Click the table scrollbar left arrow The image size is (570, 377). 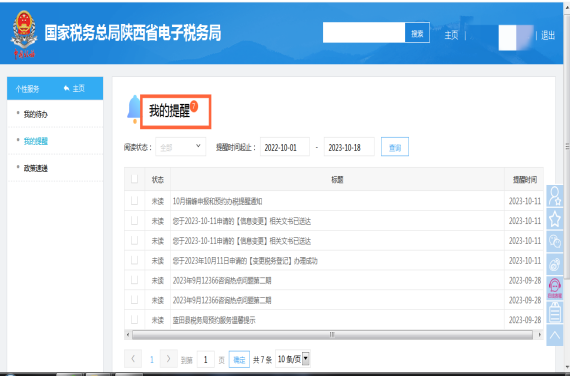pyautogui.click(x=128, y=334)
